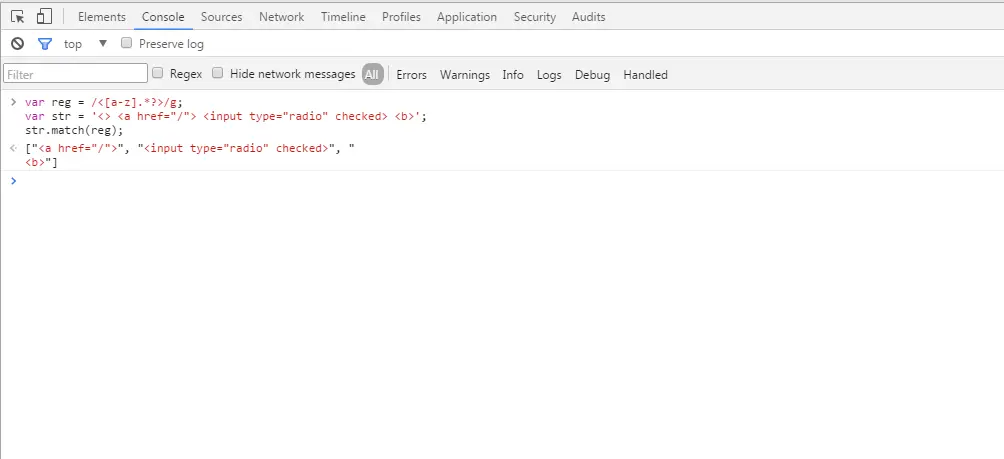Open the top context dropdown arrow
The height and width of the screenshot is (459, 1004).
coord(102,44)
